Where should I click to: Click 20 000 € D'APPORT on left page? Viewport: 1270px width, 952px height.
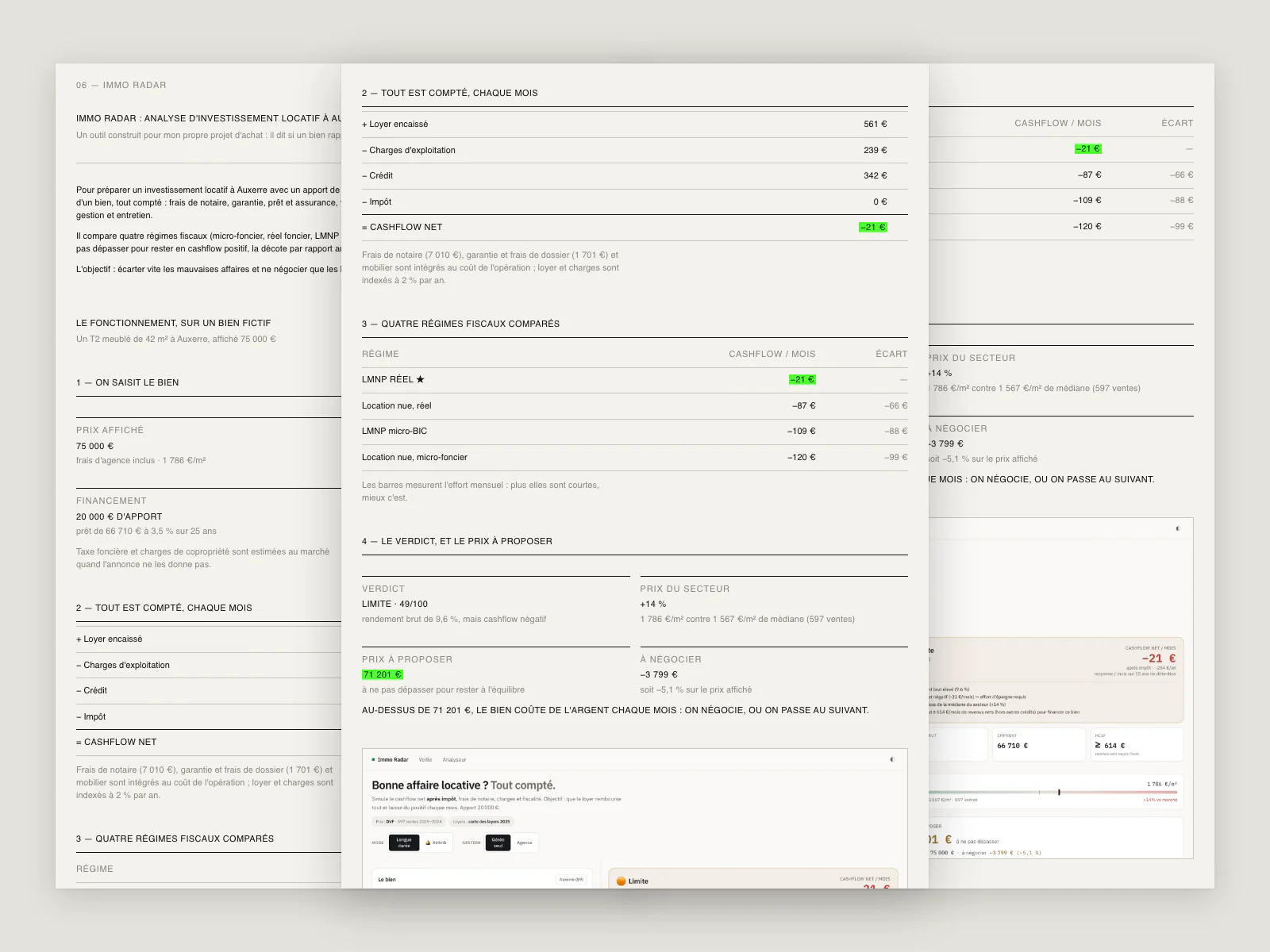pyautogui.click(x=119, y=516)
